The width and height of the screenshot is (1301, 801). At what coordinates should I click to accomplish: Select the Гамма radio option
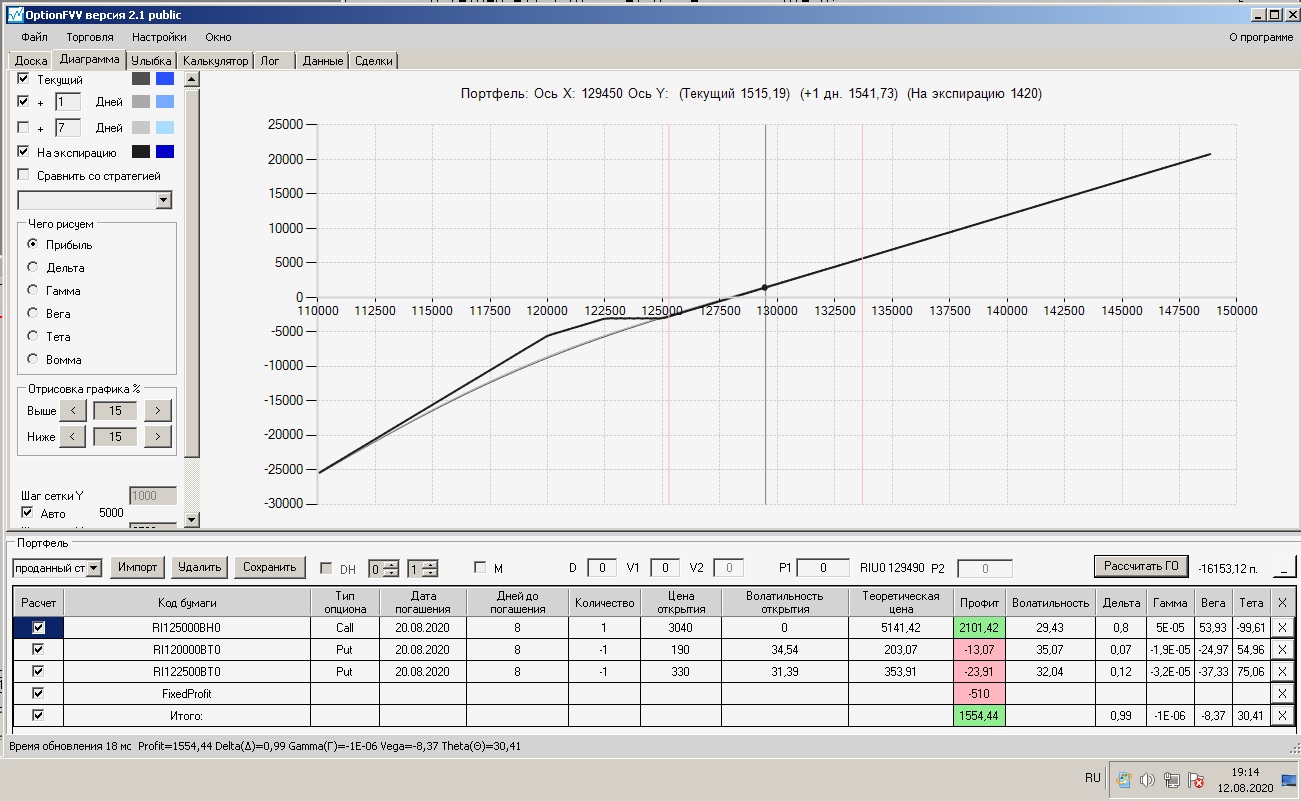coord(33,291)
